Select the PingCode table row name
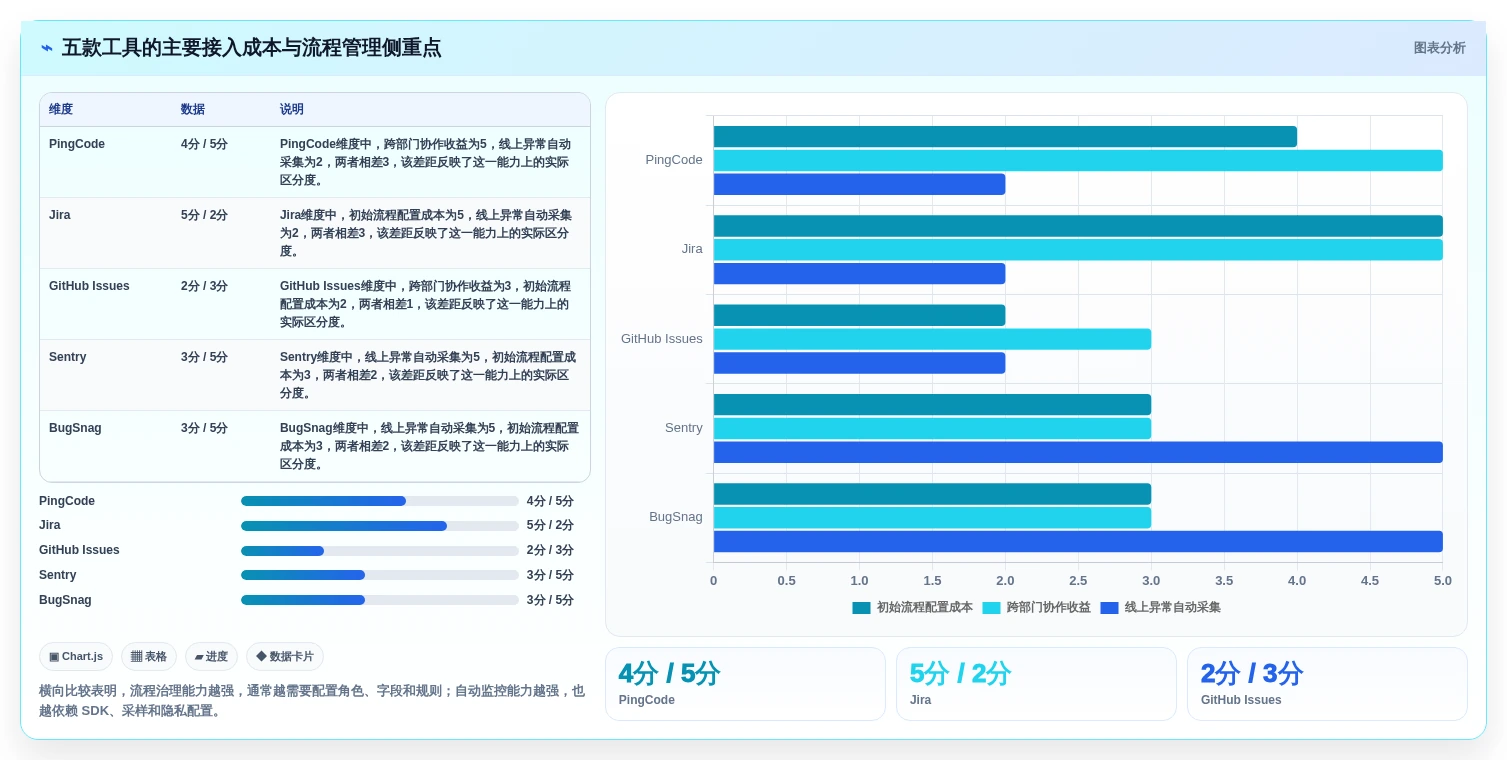Image resolution: width=1507 pixels, height=760 pixels. [x=77, y=144]
